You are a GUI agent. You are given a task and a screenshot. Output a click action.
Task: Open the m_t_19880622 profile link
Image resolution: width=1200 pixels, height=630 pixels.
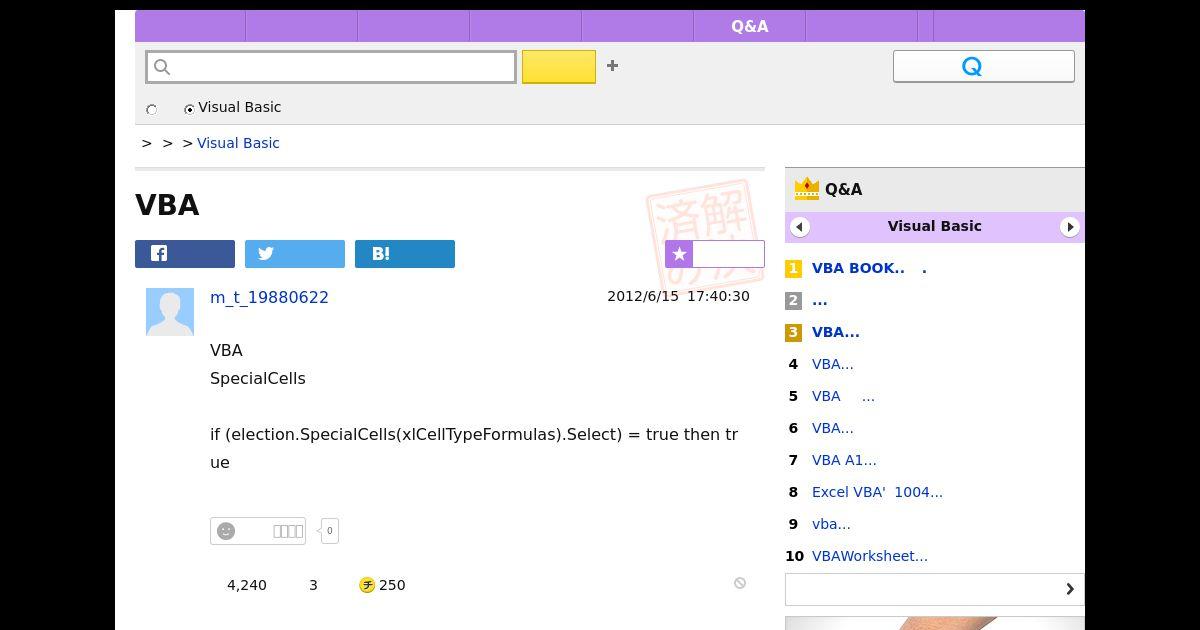(269, 297)
